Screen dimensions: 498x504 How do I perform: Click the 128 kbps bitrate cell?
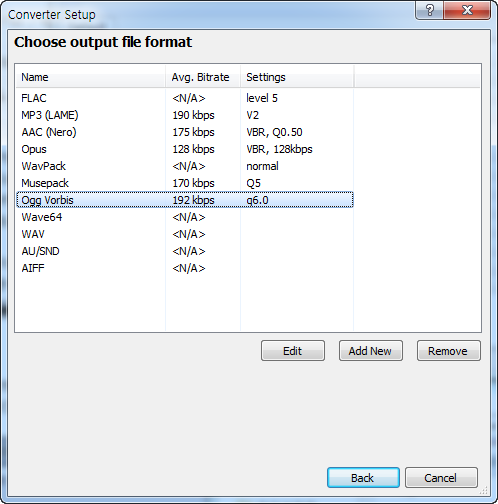coord(193,149)
